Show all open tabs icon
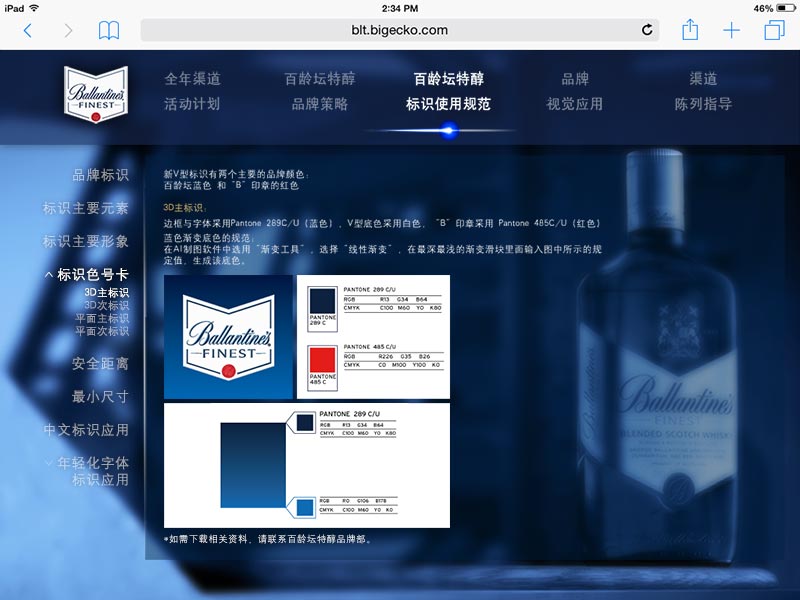Image resolution: width=800 pixels, height=600 pixels. [774, 30]
